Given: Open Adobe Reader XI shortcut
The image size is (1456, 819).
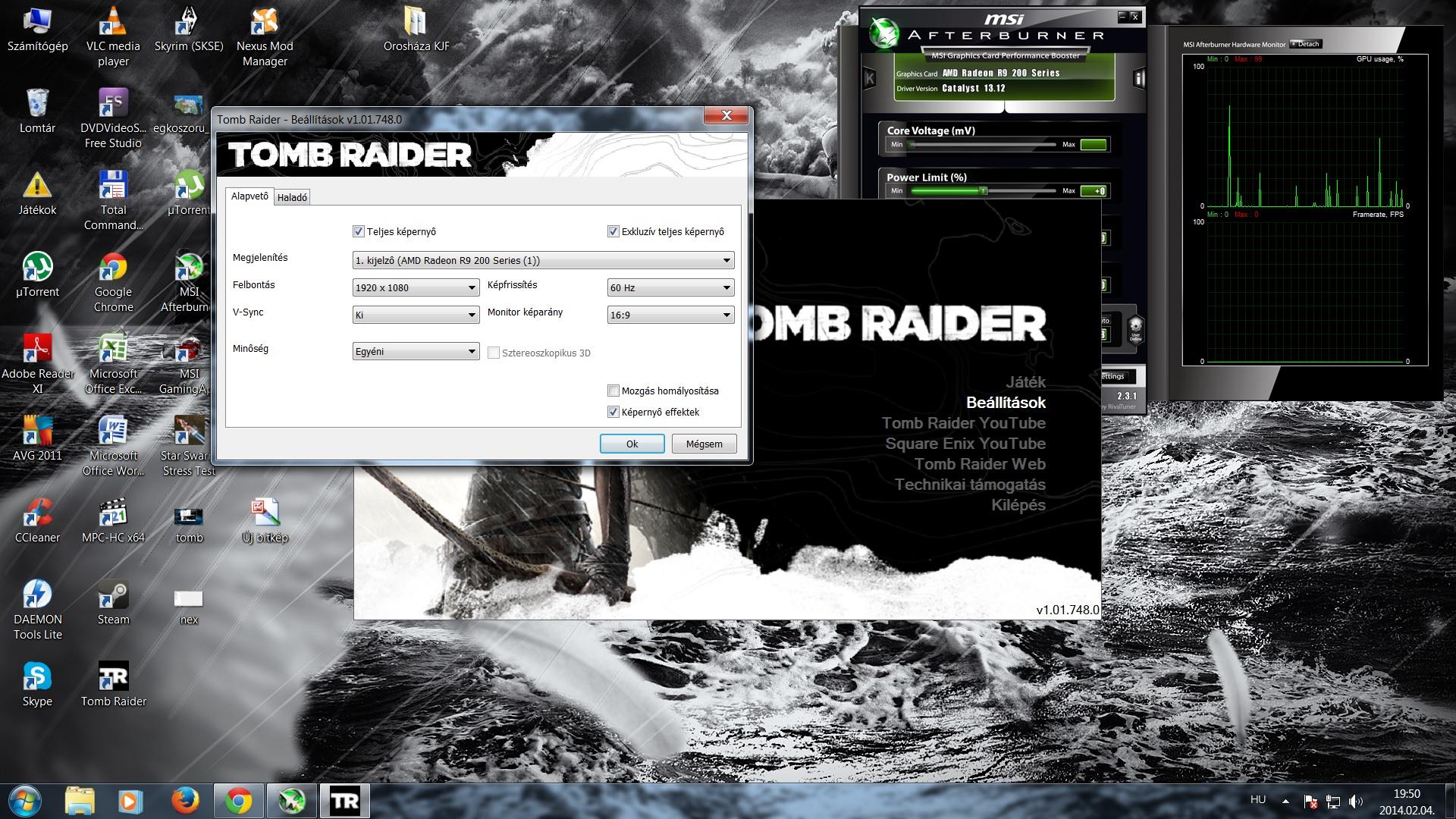Looking at the screenshot, I should [37, 364].
